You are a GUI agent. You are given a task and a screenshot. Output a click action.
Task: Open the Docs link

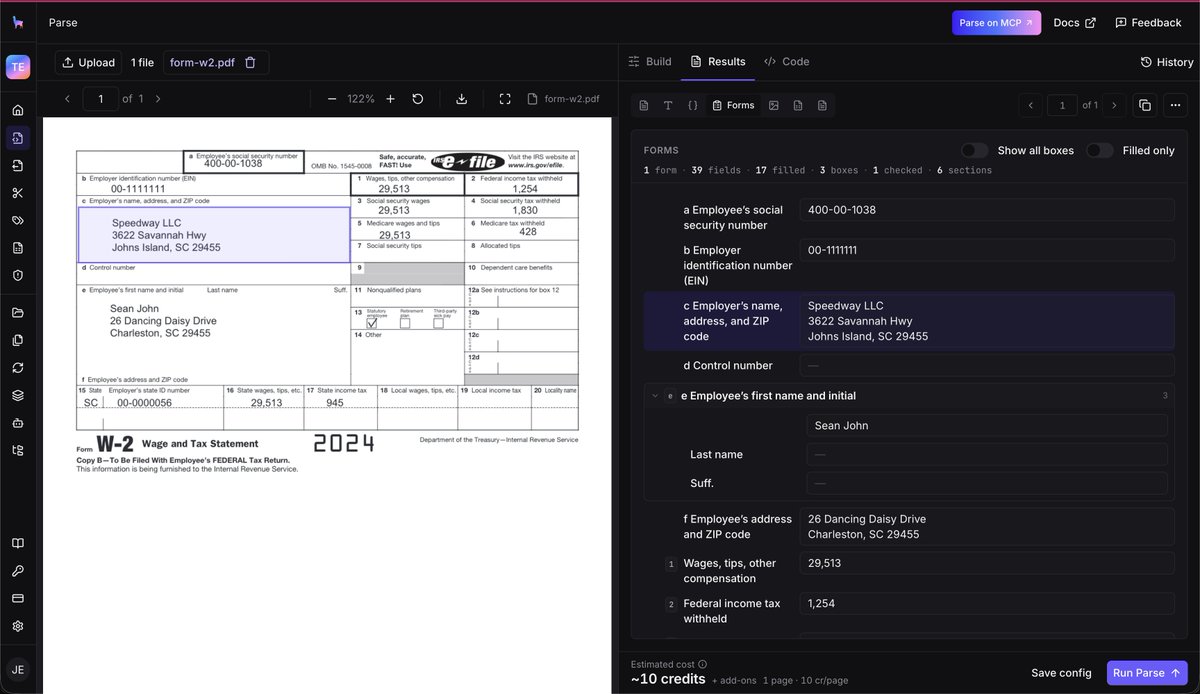1074,22
